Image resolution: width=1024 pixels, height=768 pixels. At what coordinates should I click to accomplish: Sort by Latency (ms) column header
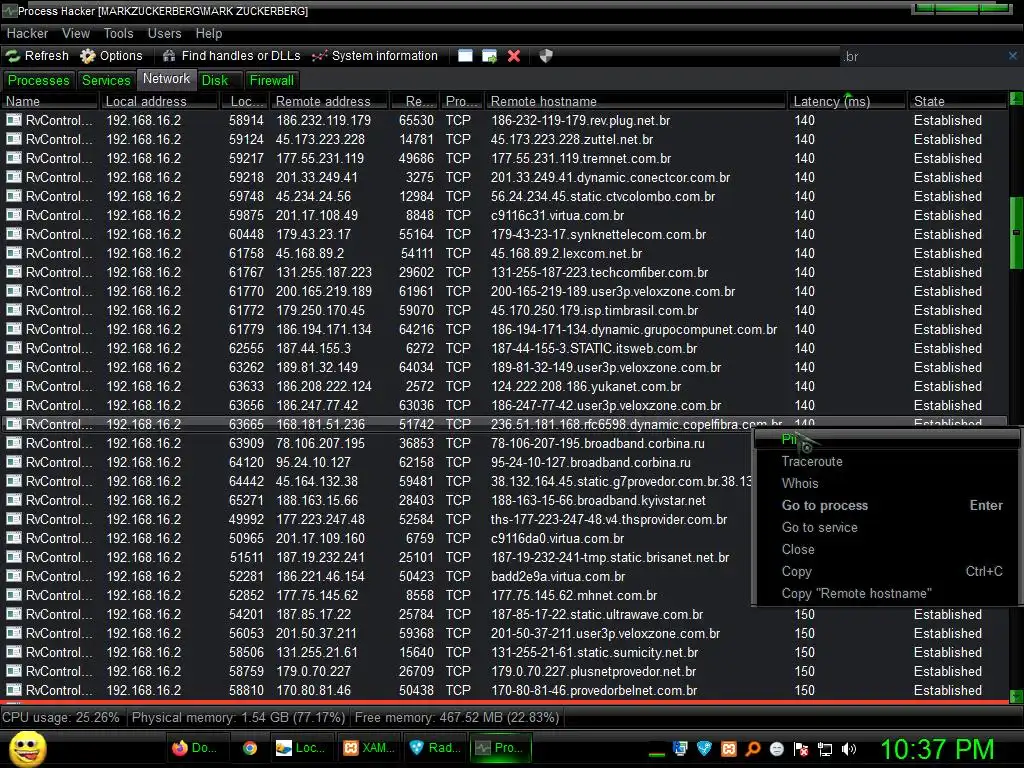pos(848,101)
